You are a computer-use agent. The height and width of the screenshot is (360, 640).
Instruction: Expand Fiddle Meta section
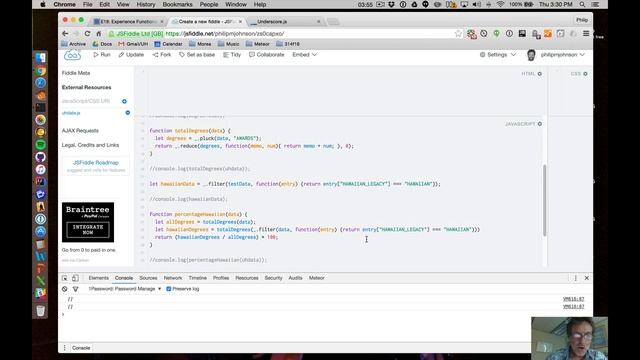[x=76, y=73]
